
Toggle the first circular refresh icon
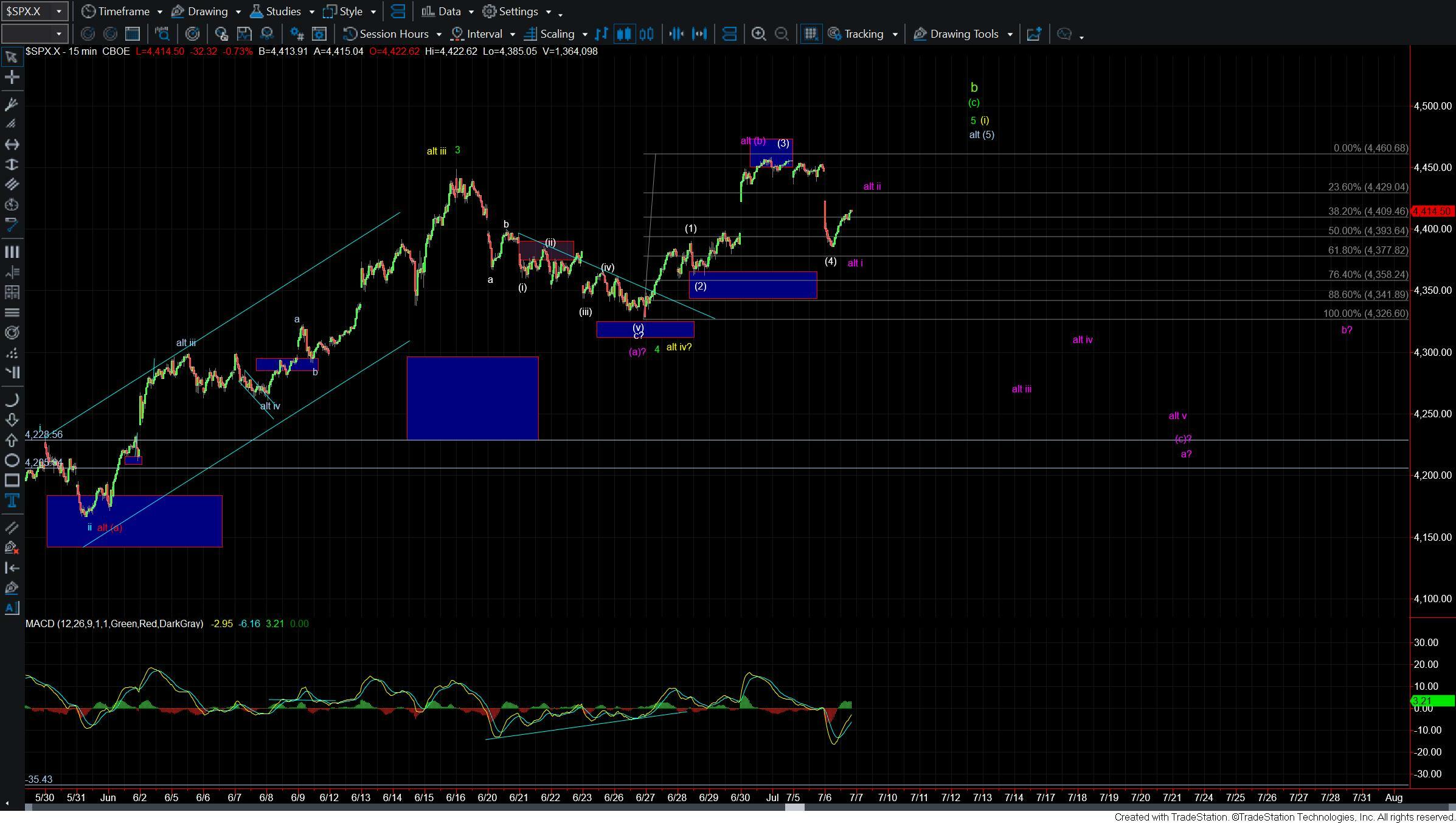pyautogui.click(x=88, y=34)
